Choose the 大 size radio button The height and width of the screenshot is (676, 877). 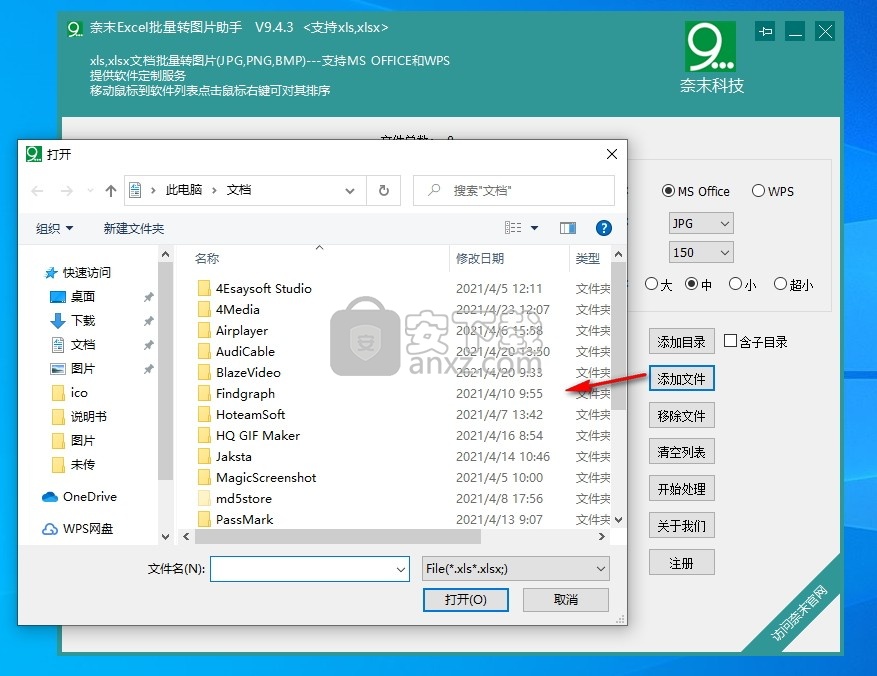click(x=651, y=284)
